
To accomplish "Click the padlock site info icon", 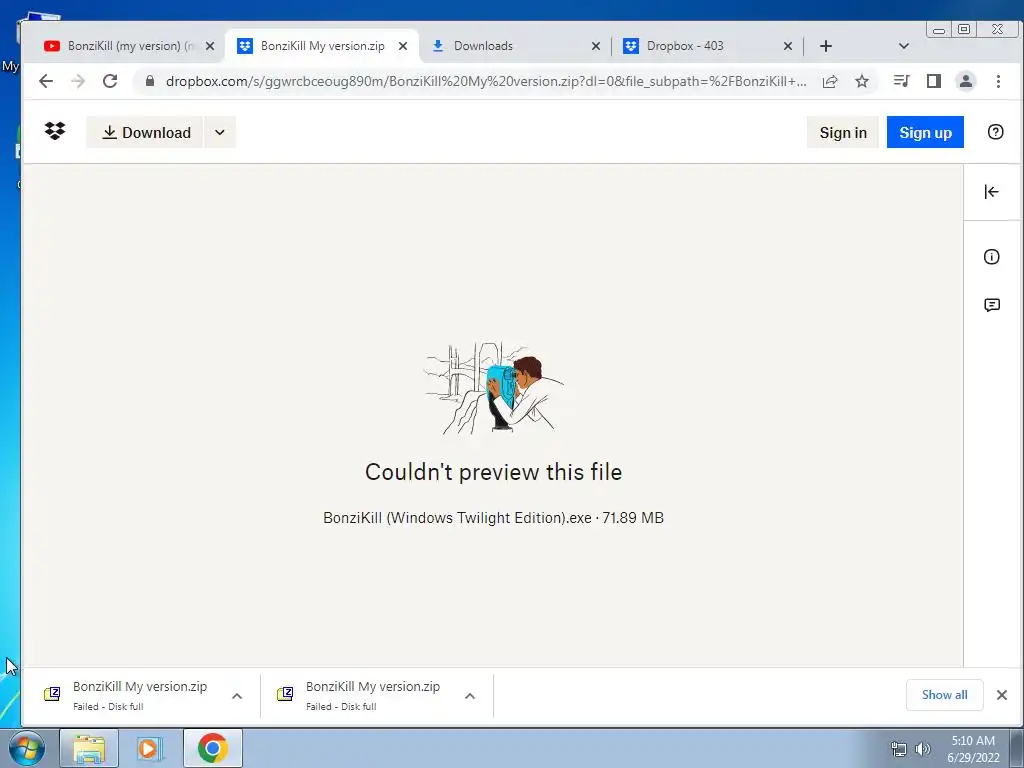I will coord(150,81).
